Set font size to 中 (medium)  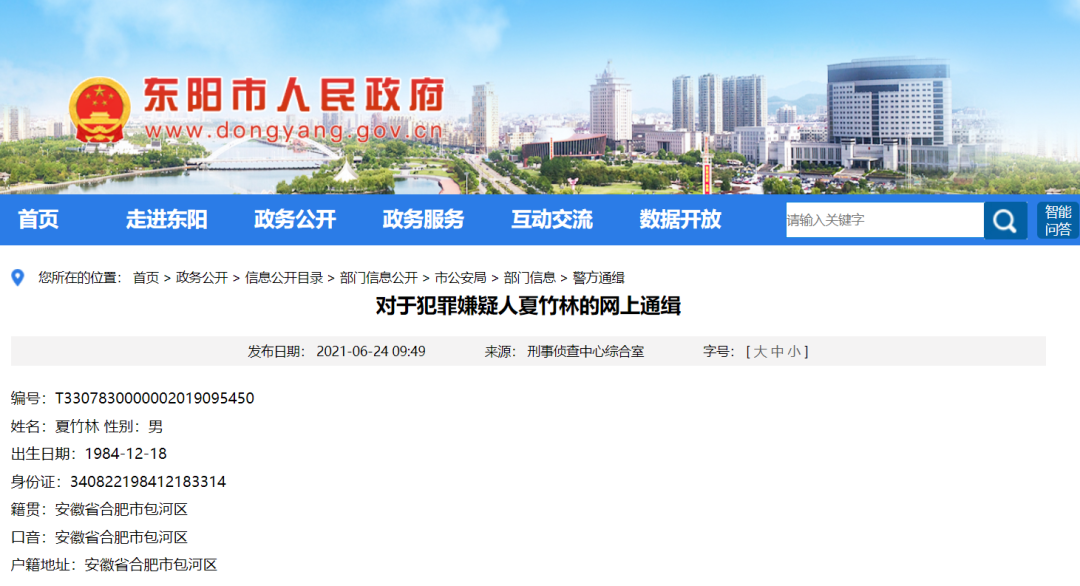tap(777, 351)
